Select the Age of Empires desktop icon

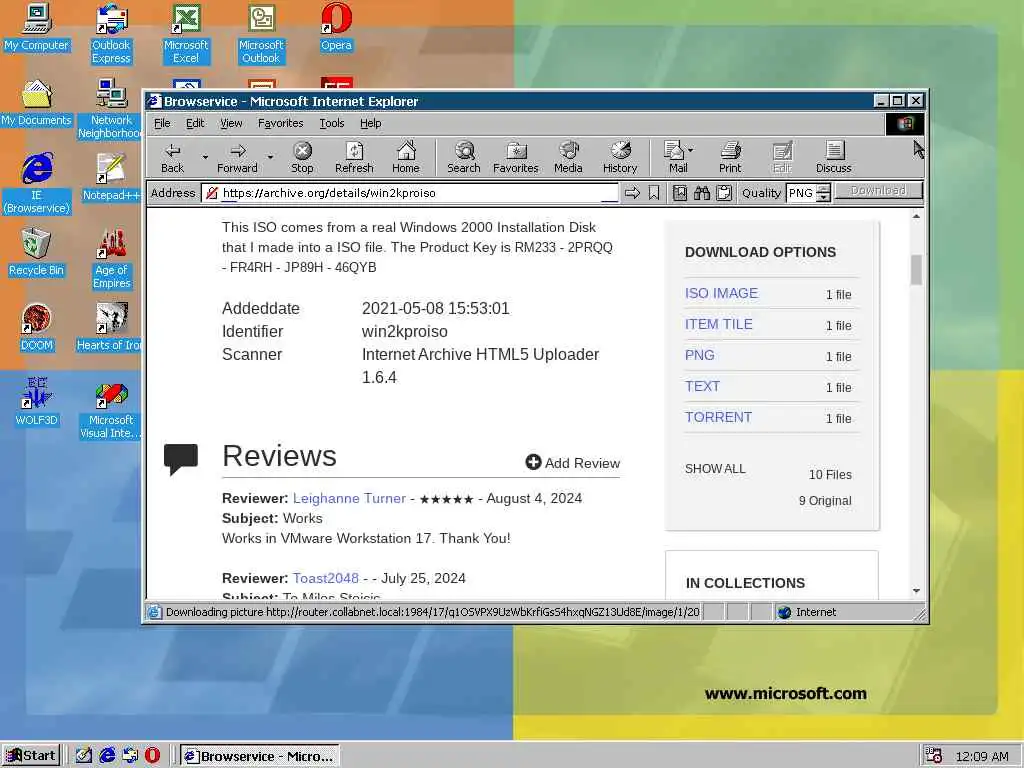point(111,259)
